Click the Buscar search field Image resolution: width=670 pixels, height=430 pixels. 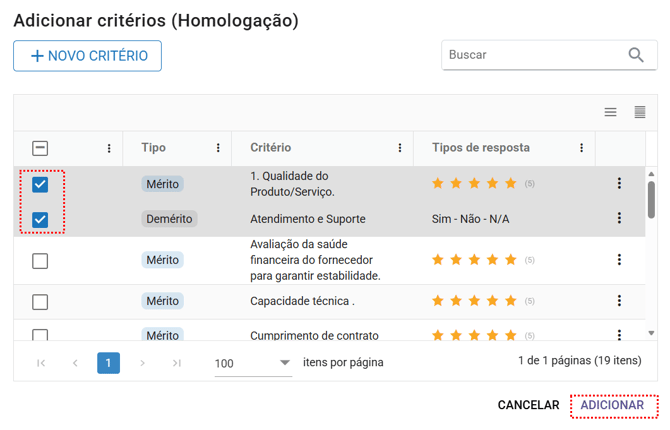pyautogui.click(x=532, y=55)
